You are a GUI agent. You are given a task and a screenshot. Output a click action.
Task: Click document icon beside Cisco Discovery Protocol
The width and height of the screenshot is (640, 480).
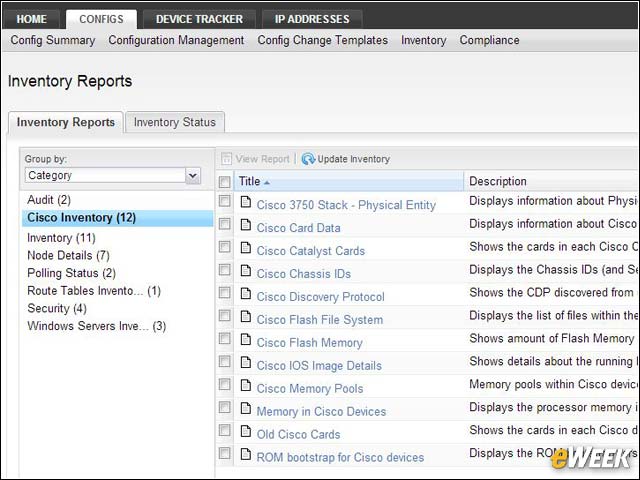(245, 293)
